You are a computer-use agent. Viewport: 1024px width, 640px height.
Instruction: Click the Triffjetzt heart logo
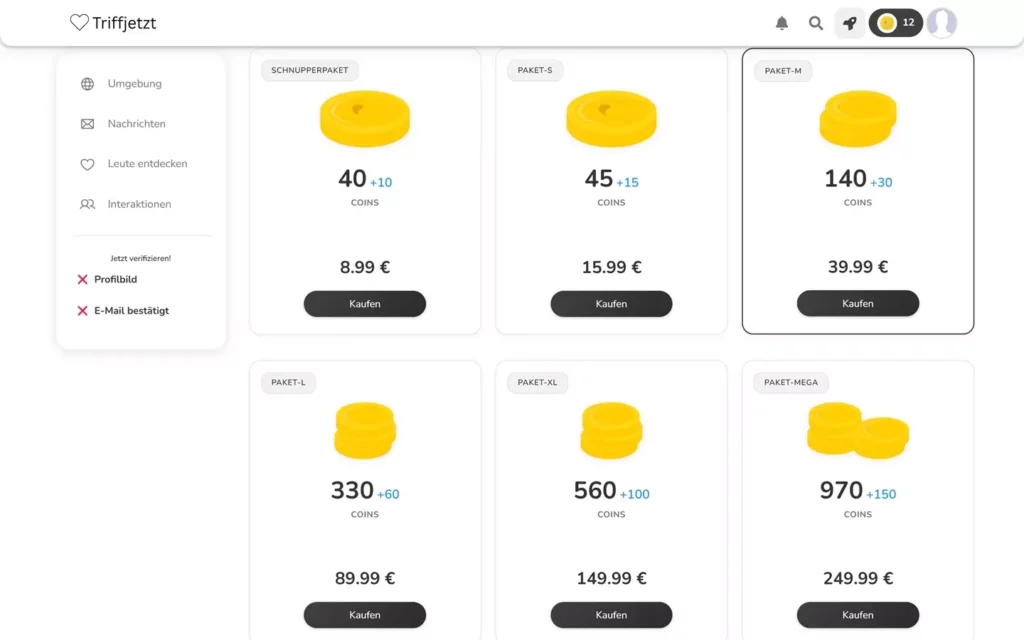click(x=79, y=22)
